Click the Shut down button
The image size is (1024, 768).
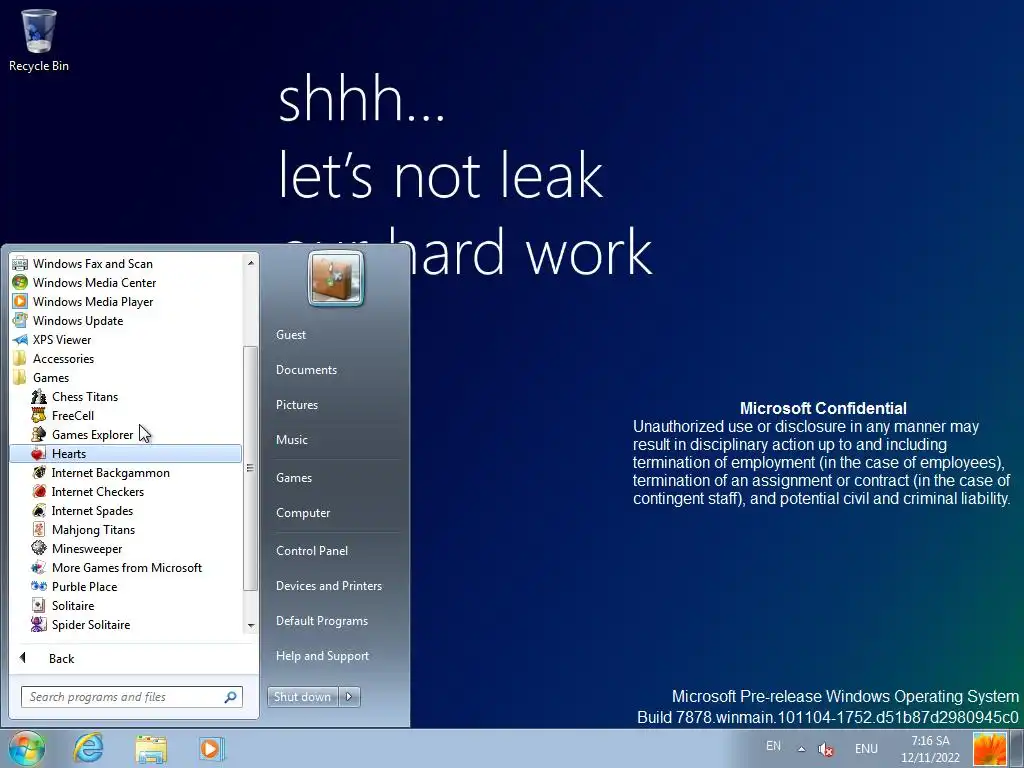pos(302,697)
